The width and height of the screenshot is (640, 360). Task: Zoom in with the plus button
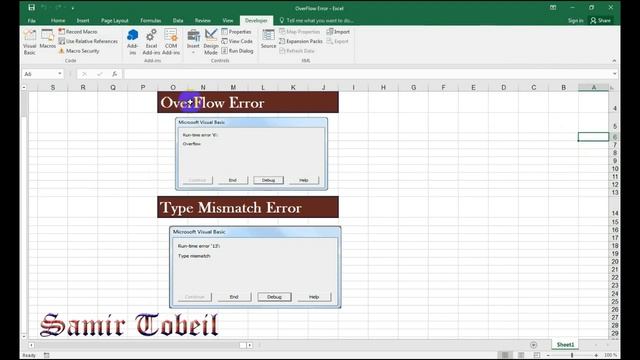pyautogui.click(x=596, y=355)
